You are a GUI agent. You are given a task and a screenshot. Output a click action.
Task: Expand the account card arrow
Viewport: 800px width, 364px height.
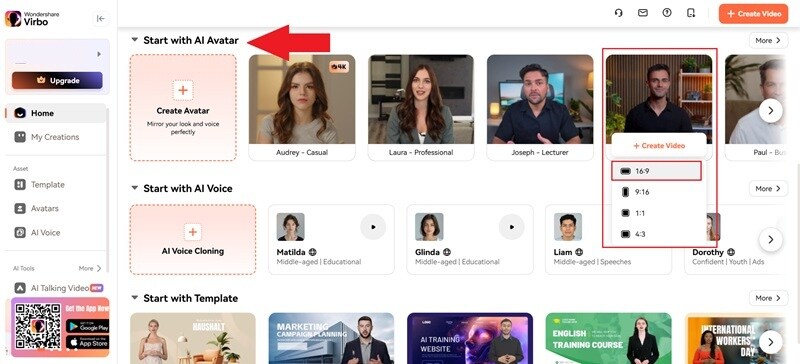click(99, 54)
